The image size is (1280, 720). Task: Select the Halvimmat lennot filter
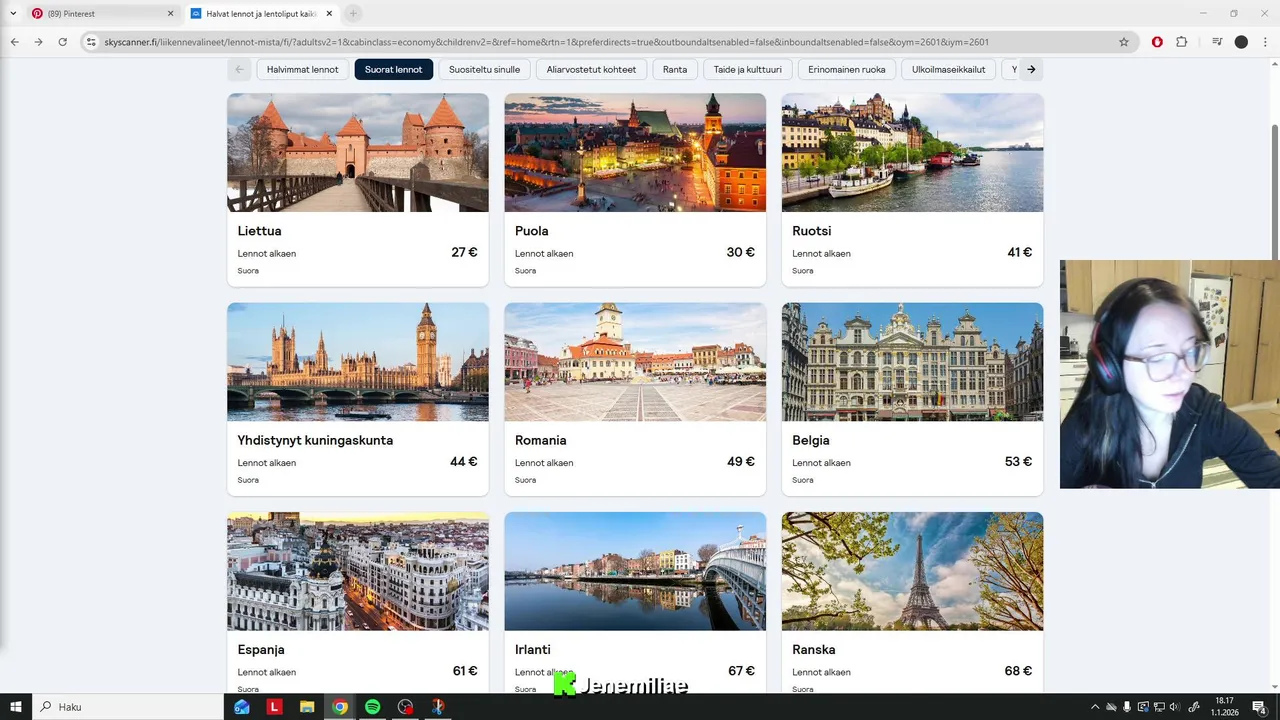303,69
